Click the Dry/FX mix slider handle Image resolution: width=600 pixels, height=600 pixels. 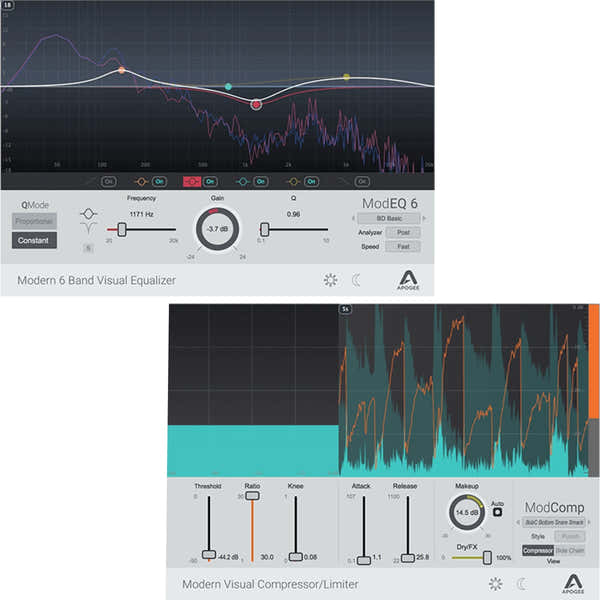pyautogui.click(x=487, y=558)
